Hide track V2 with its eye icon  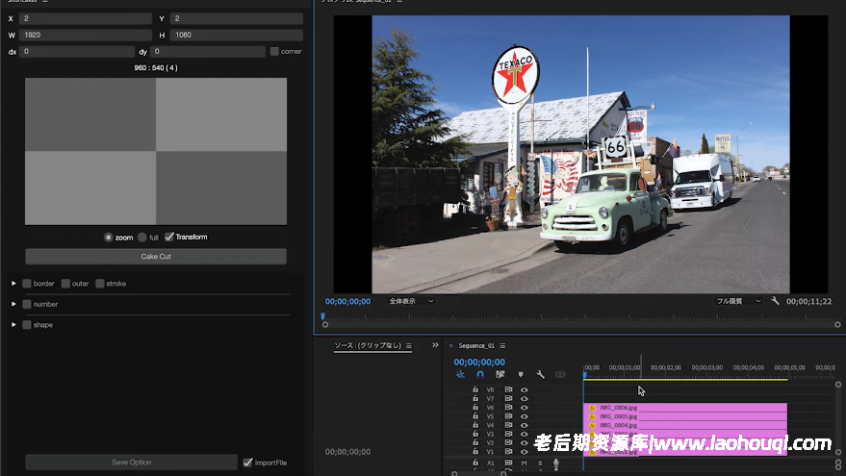pos(524,443)
